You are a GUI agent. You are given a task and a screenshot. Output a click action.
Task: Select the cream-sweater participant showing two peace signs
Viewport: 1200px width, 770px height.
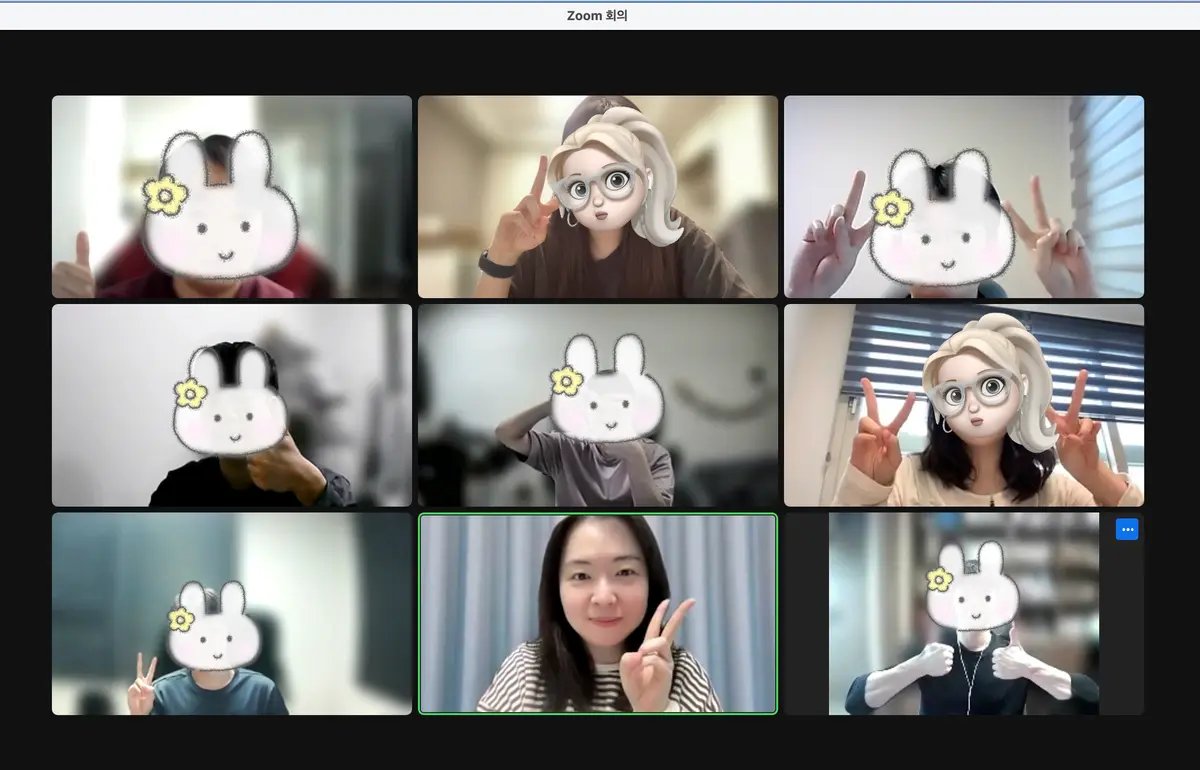tap(964, 406)
